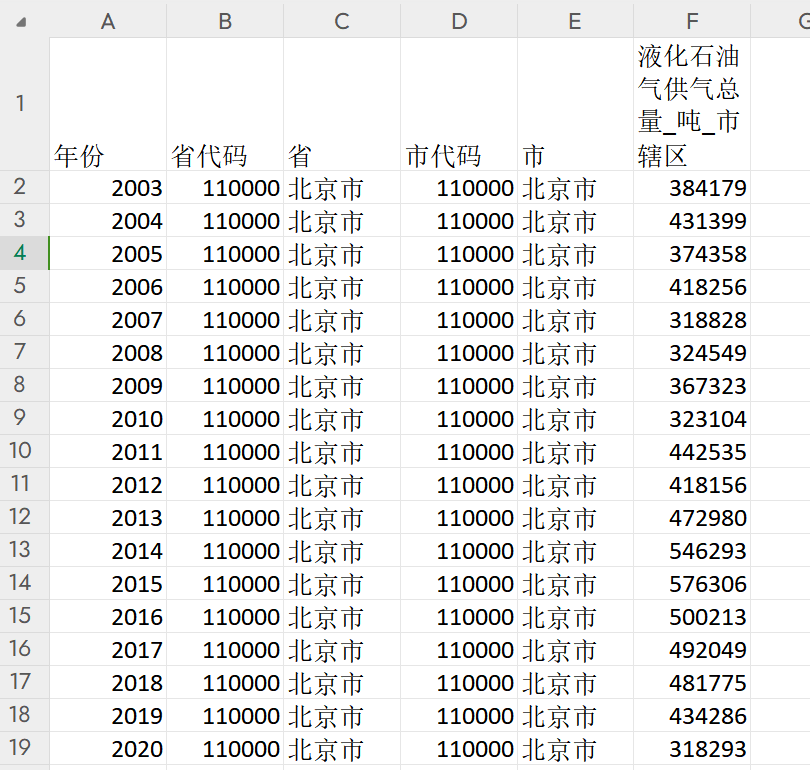Image resolution: width=810 pixels, height=770 pixels.
Task: Click the 省代码 header cell
Action: click(x=225, y=104)
